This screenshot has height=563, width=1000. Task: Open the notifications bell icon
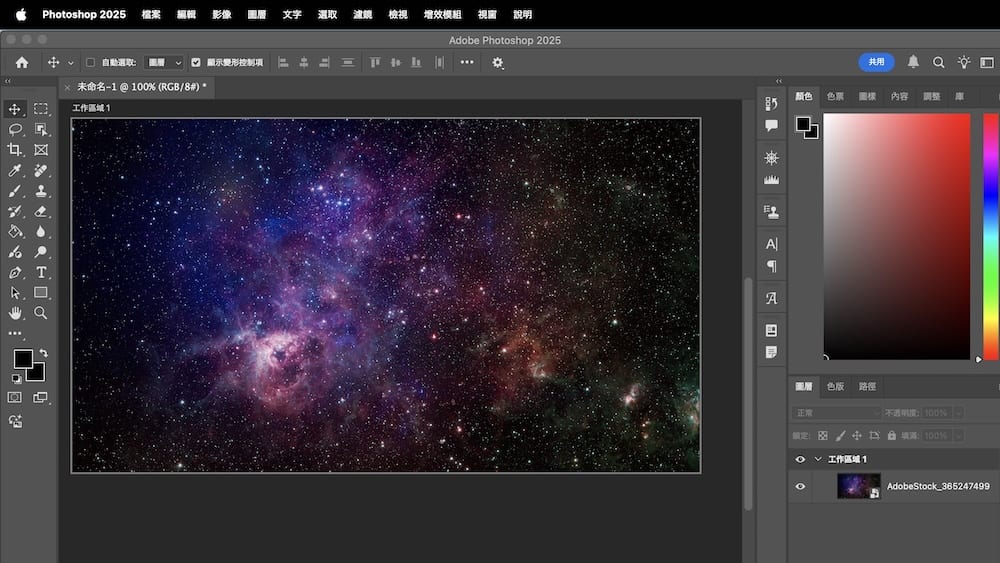(913, 62)
